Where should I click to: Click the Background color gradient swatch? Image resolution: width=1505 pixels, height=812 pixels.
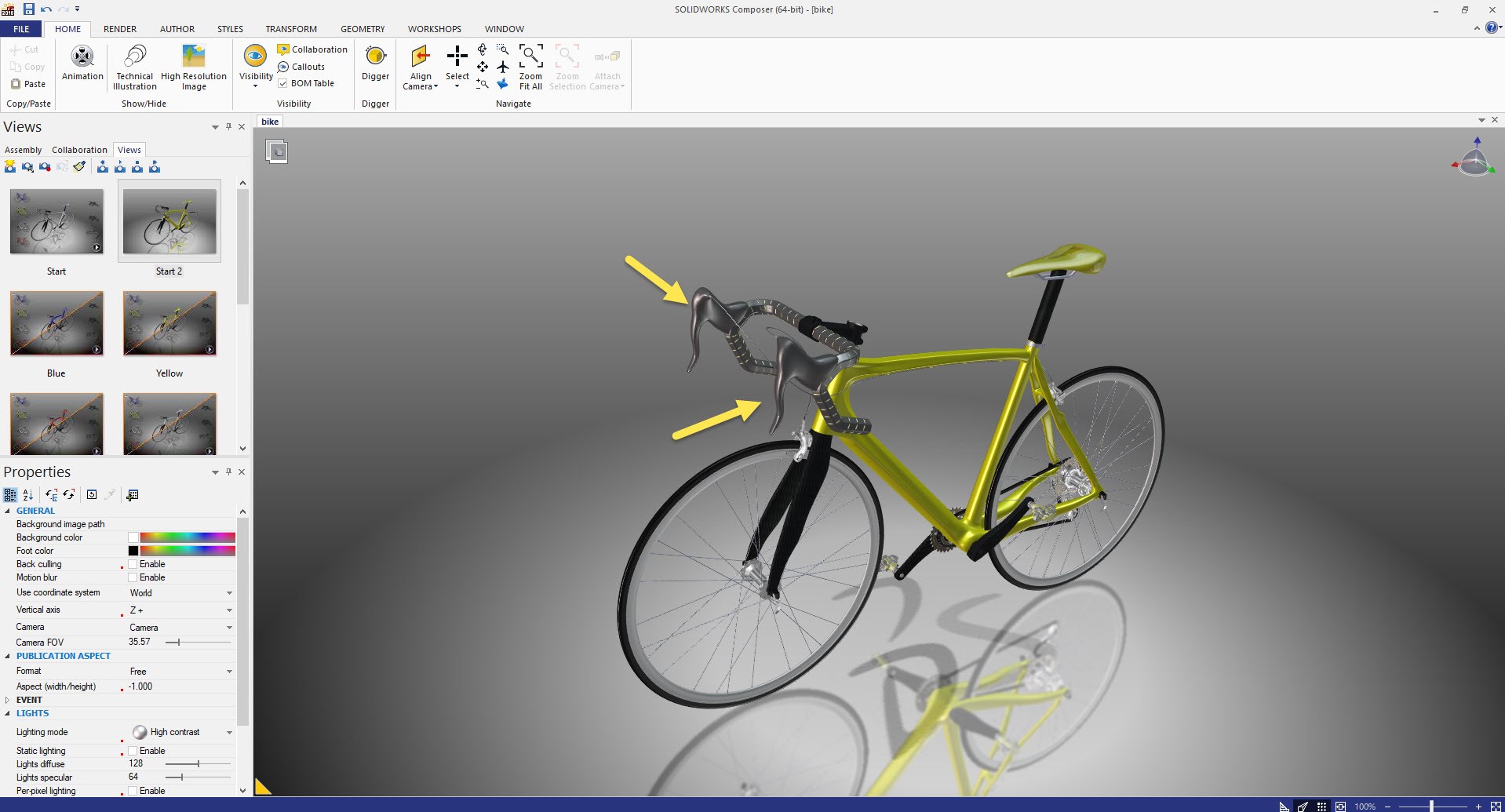point(188,537)
